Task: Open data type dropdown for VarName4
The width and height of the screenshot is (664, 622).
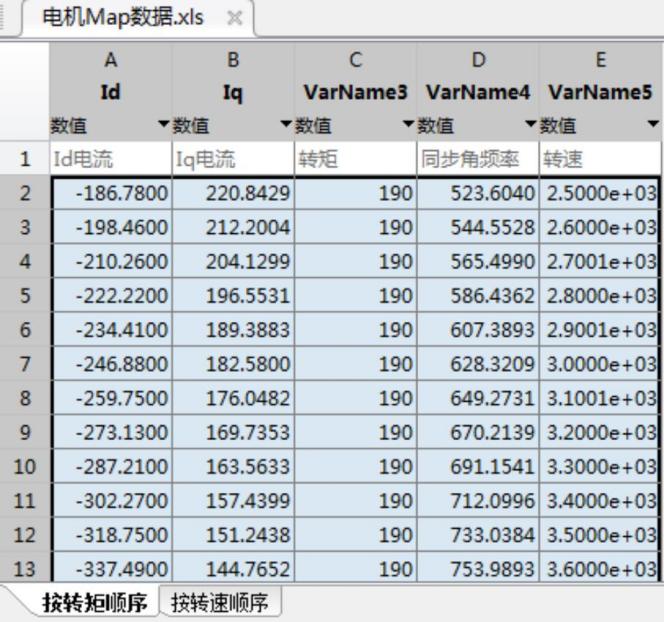Action: (x=531, y=124)
